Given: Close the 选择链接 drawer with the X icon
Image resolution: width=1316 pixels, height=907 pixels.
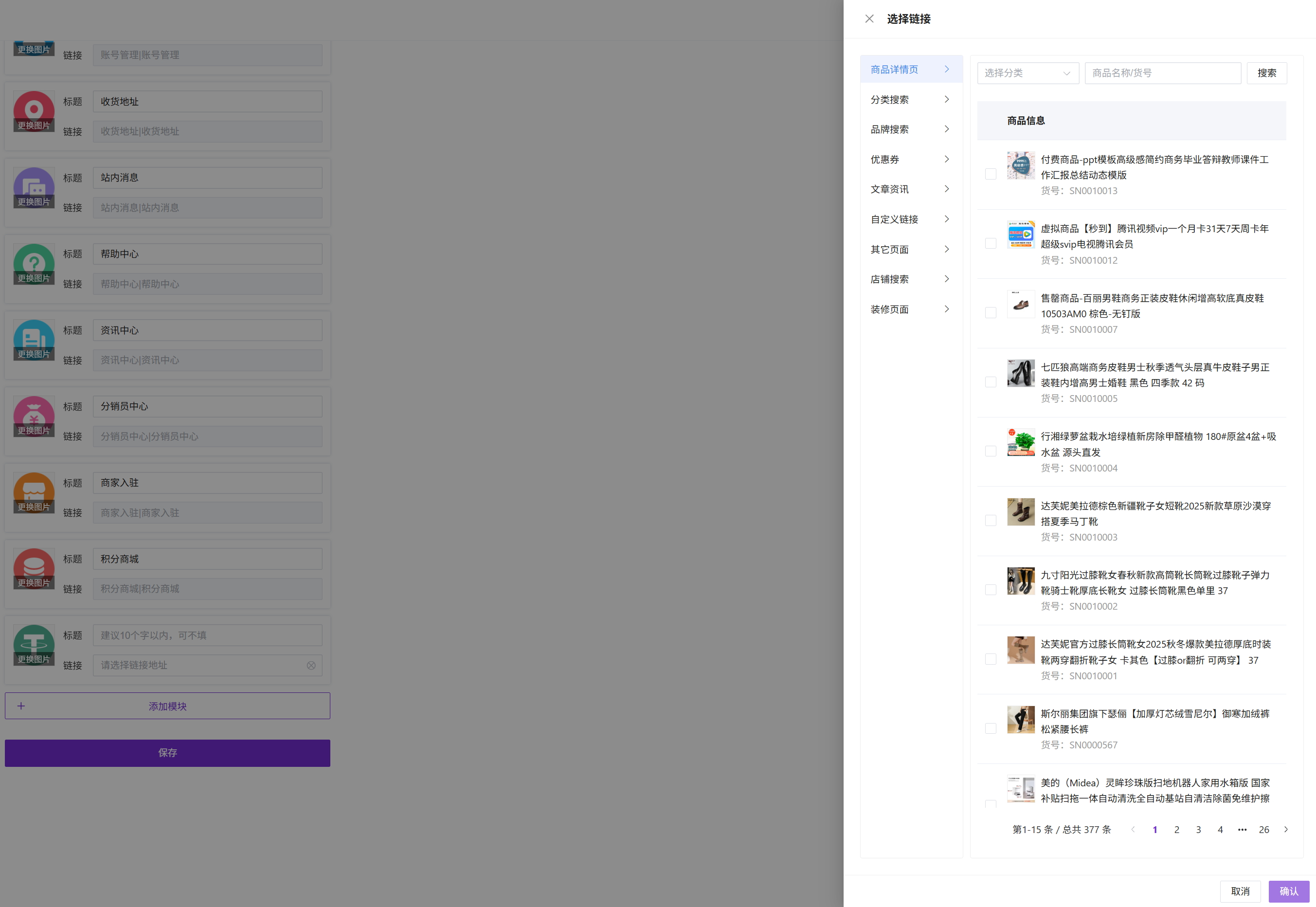Looking at the screenshot, I should pos(869,19).
